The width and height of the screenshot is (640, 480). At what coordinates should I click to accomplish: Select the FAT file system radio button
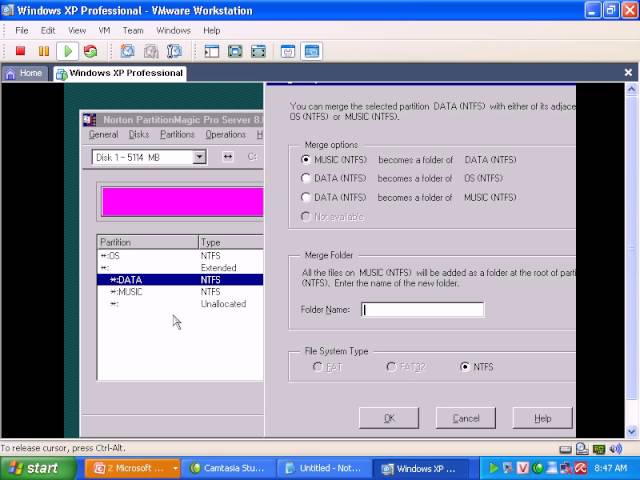tap(317, 367)
